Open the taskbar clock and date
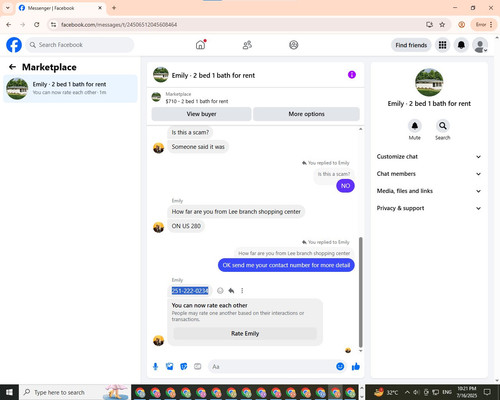This screenshot has height=400, width=500. tap(466, 392)
